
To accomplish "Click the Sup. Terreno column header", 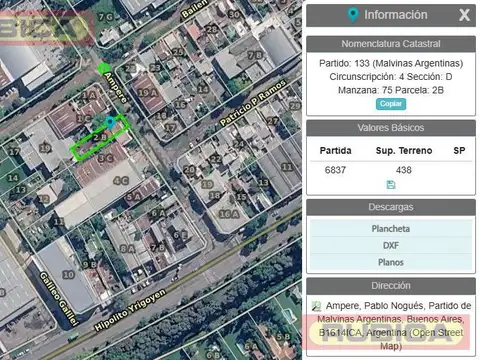I will coord(404,151).
